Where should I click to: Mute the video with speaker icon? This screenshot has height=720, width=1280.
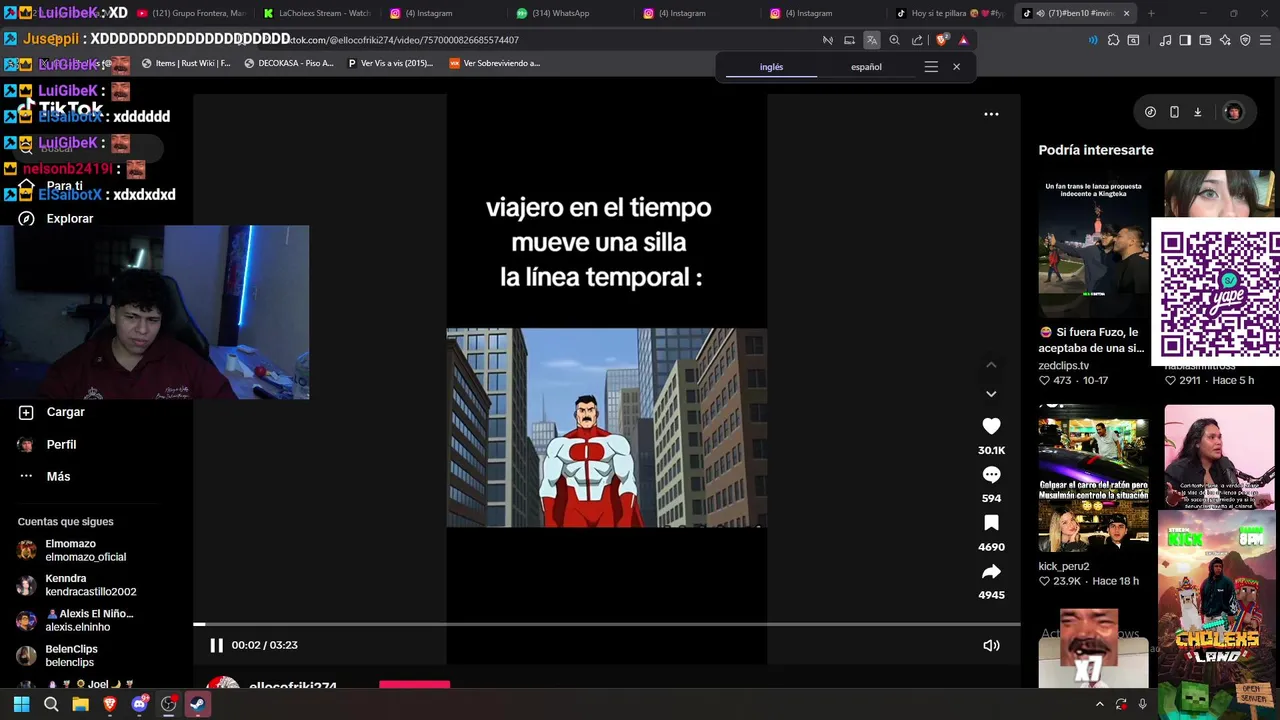coord(991,645)
